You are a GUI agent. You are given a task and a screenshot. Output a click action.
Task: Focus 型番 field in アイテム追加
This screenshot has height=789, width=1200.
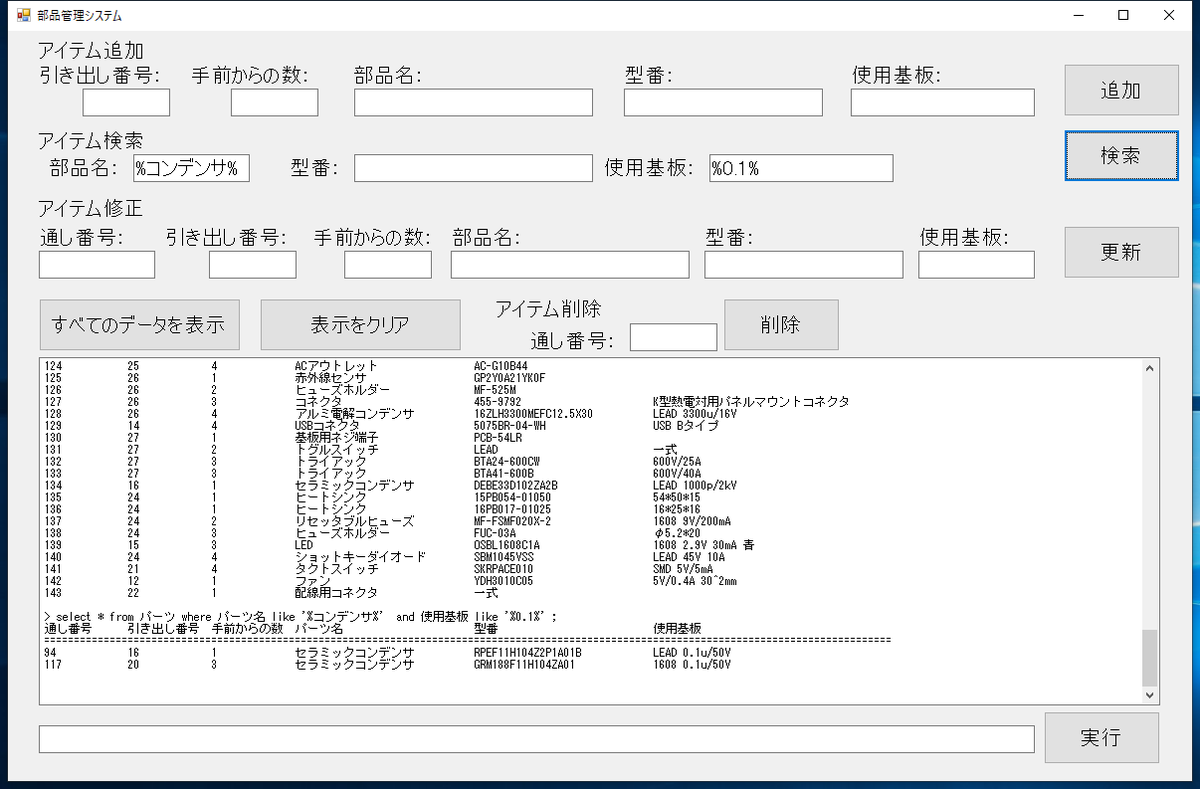[x=723, y=103]
